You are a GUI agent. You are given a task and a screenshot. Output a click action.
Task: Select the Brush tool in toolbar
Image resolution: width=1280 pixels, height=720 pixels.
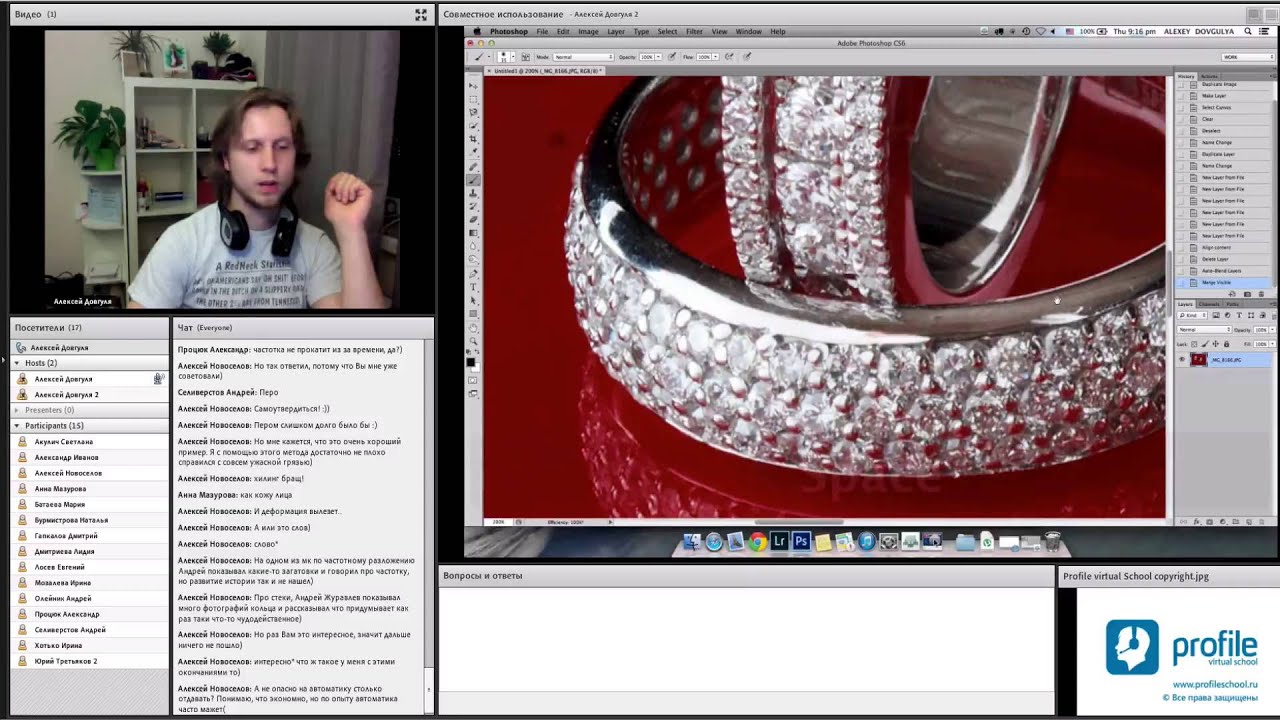[473, 180]
